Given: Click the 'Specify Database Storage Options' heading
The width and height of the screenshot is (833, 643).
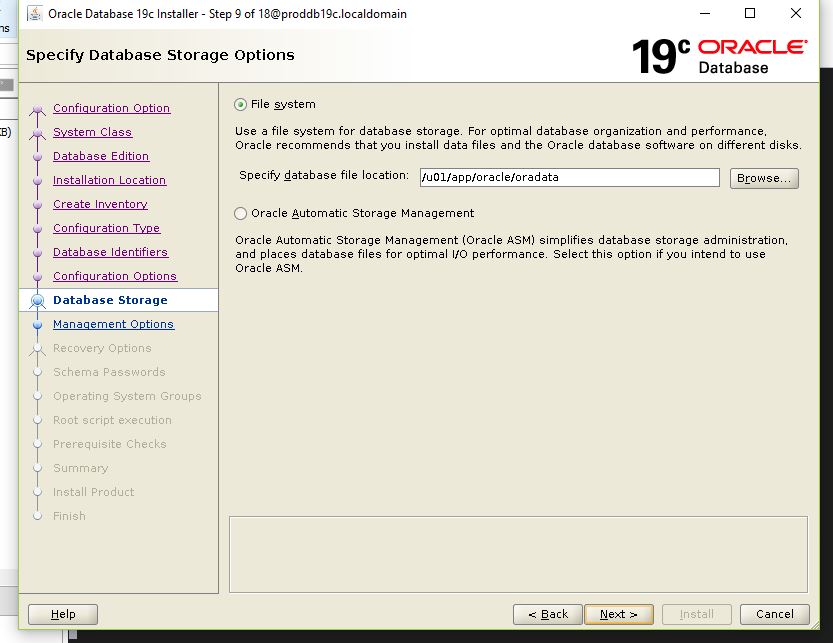Looking at the screenshot, I should tap(160, 55).
